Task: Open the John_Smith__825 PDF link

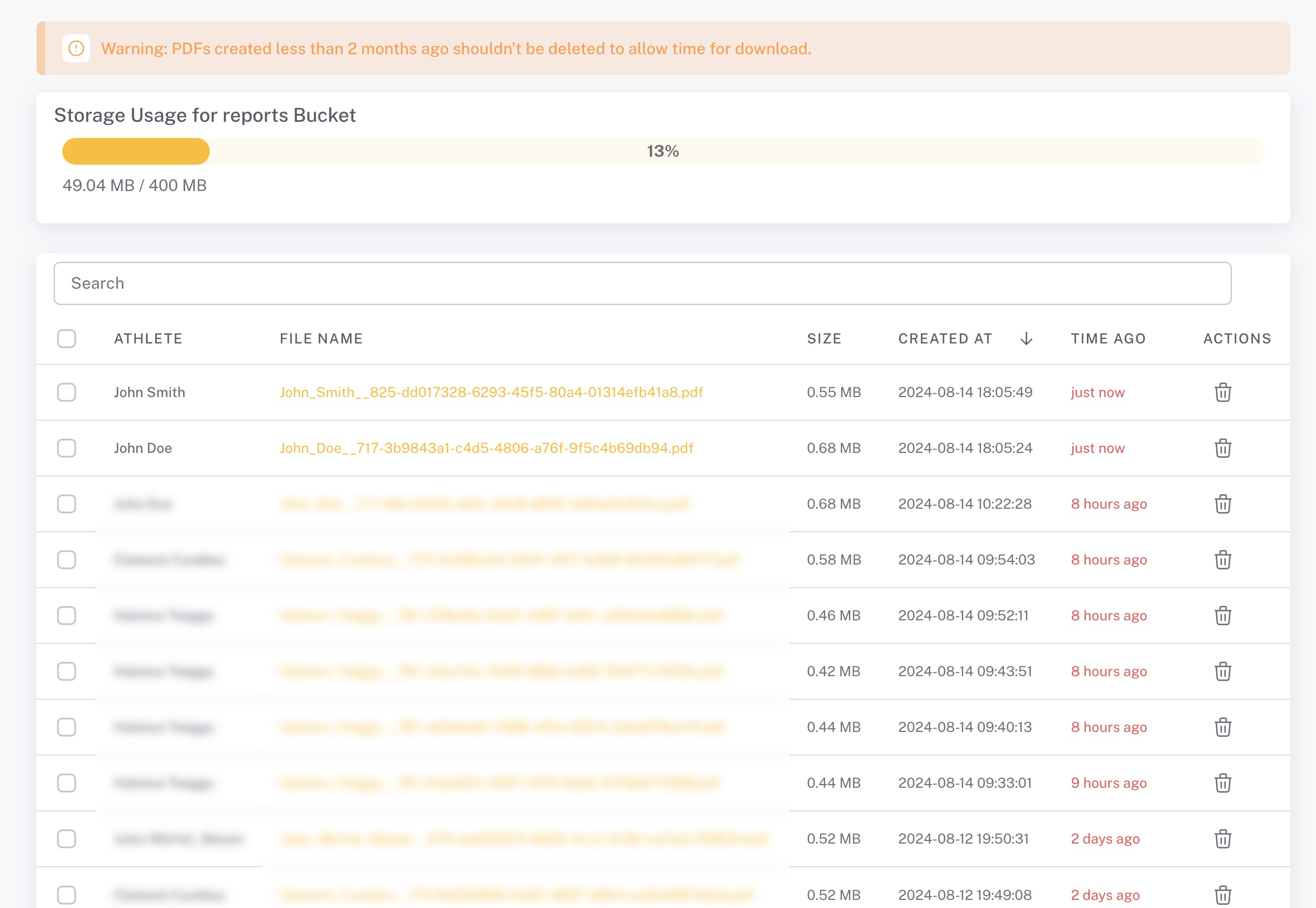Action: coord(491,392)
